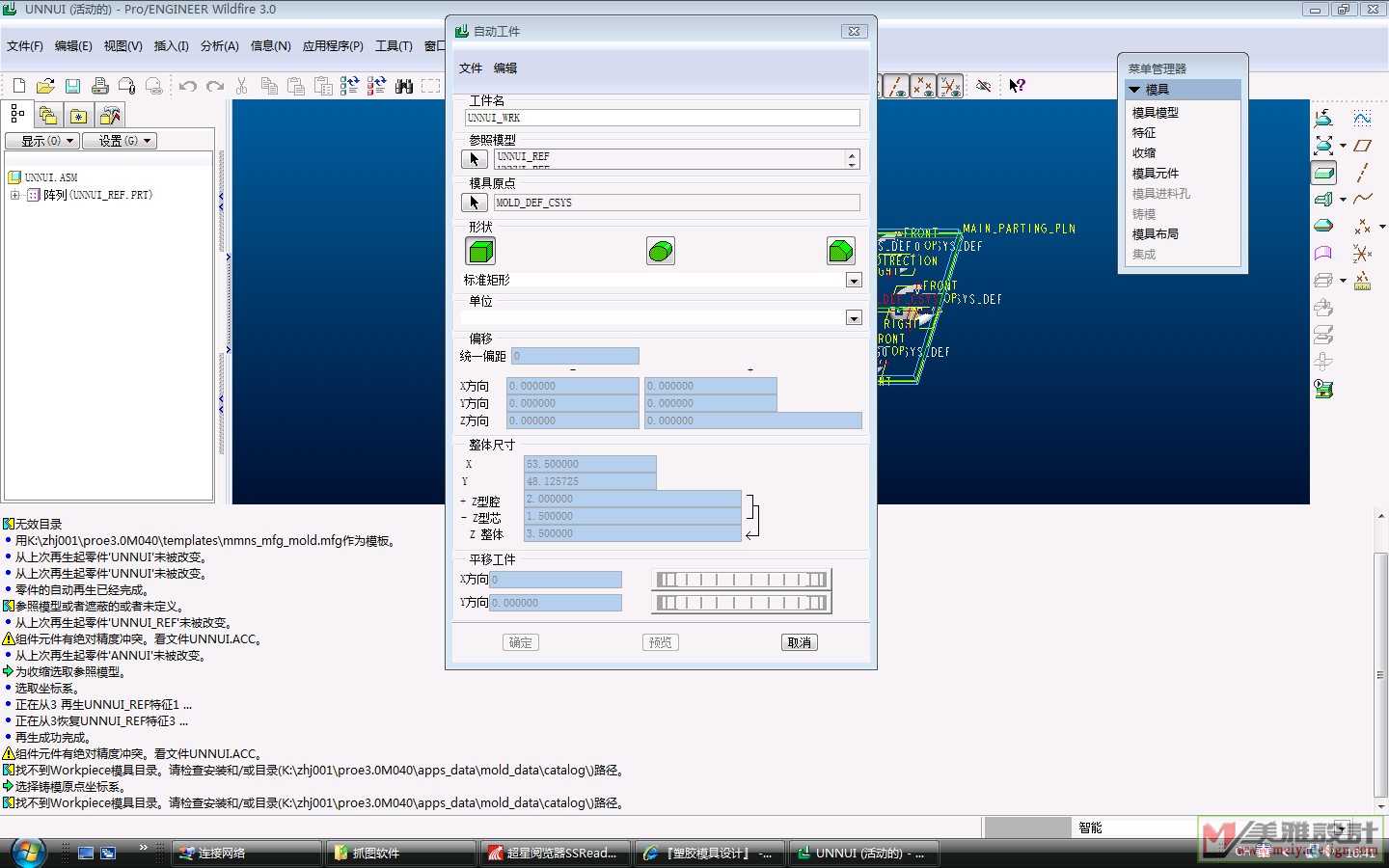Open the 标准矩形 shape dropdown
The image size is (1389, 868).
[854, 281]
